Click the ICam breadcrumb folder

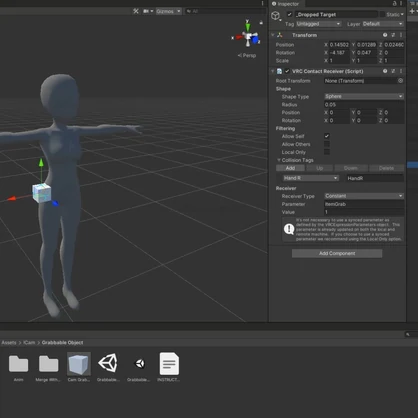[x=29, y=343]
